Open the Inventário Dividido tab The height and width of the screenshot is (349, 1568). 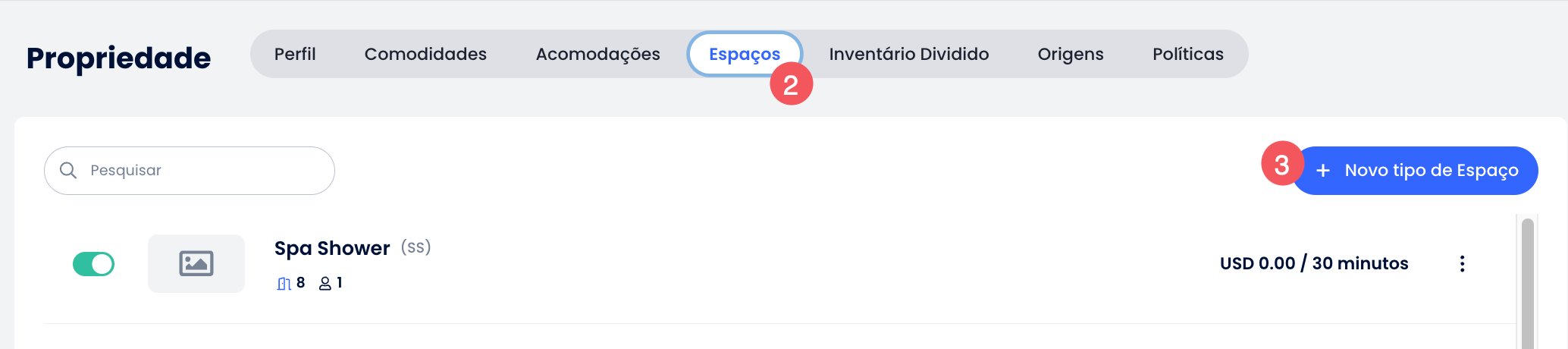point(908,54)
